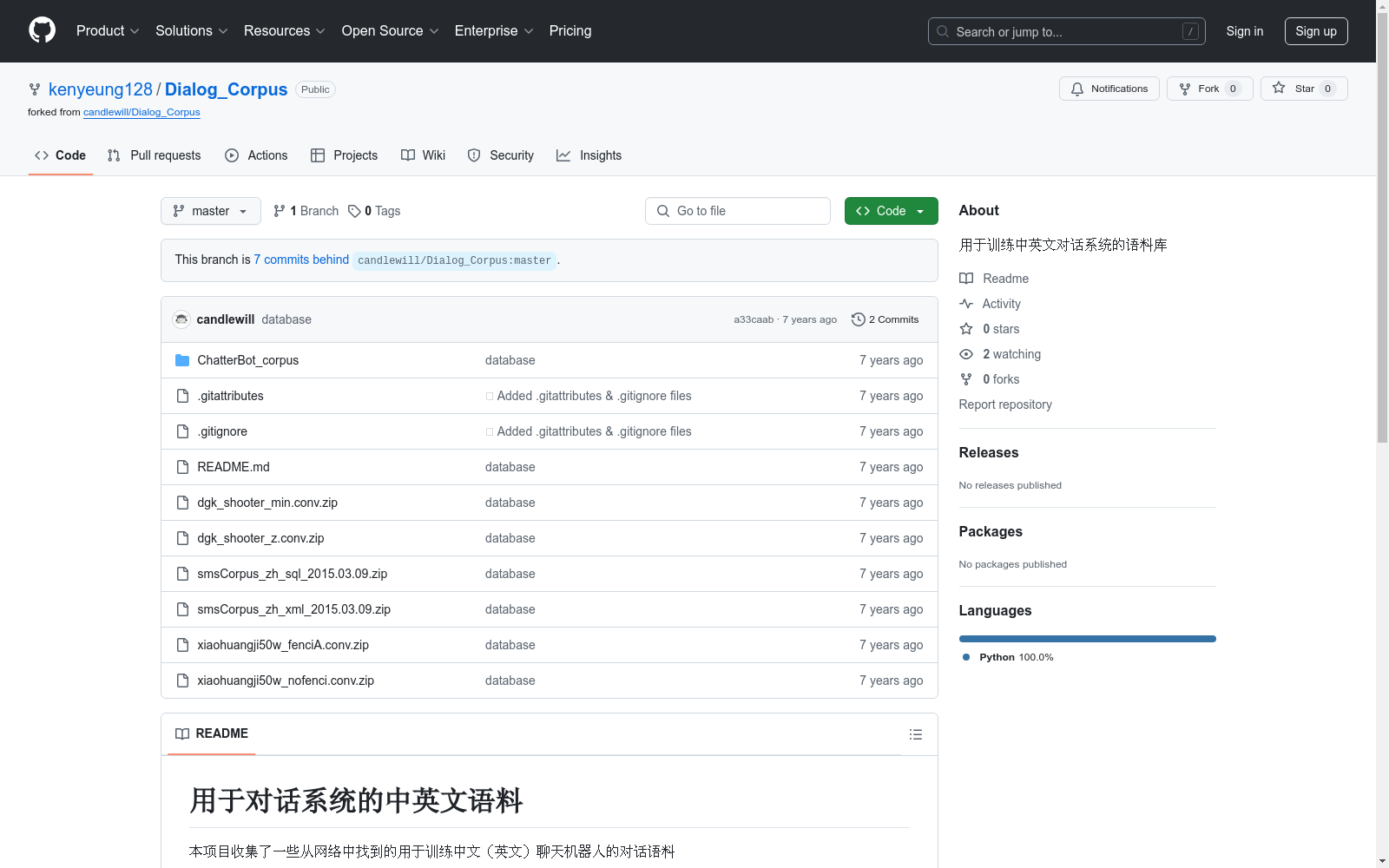
Task: Open the Packages section heading link
Action: (991, 532)
